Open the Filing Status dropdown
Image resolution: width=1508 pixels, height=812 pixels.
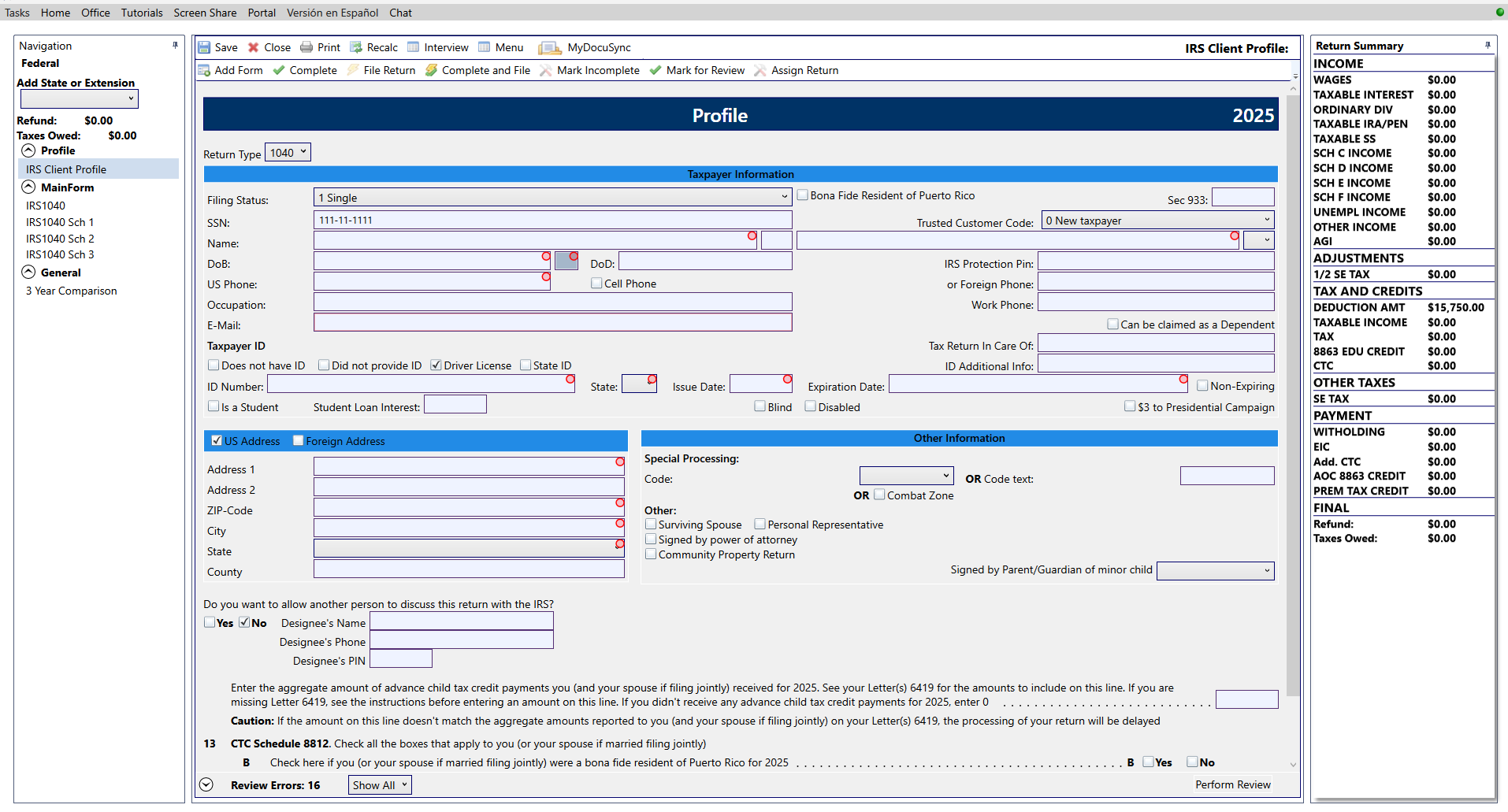click(x=552, y=197)
